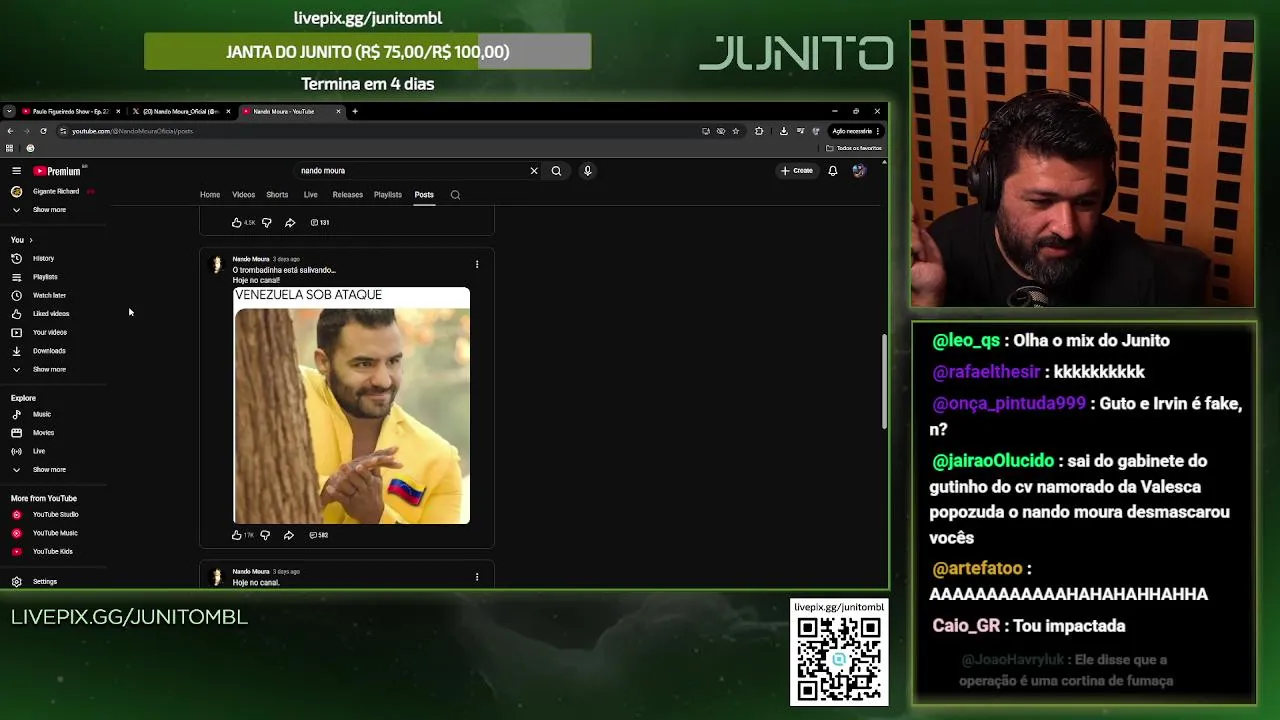
Task: Go to YouTube Premium home logo
Action: pos(57,171)
